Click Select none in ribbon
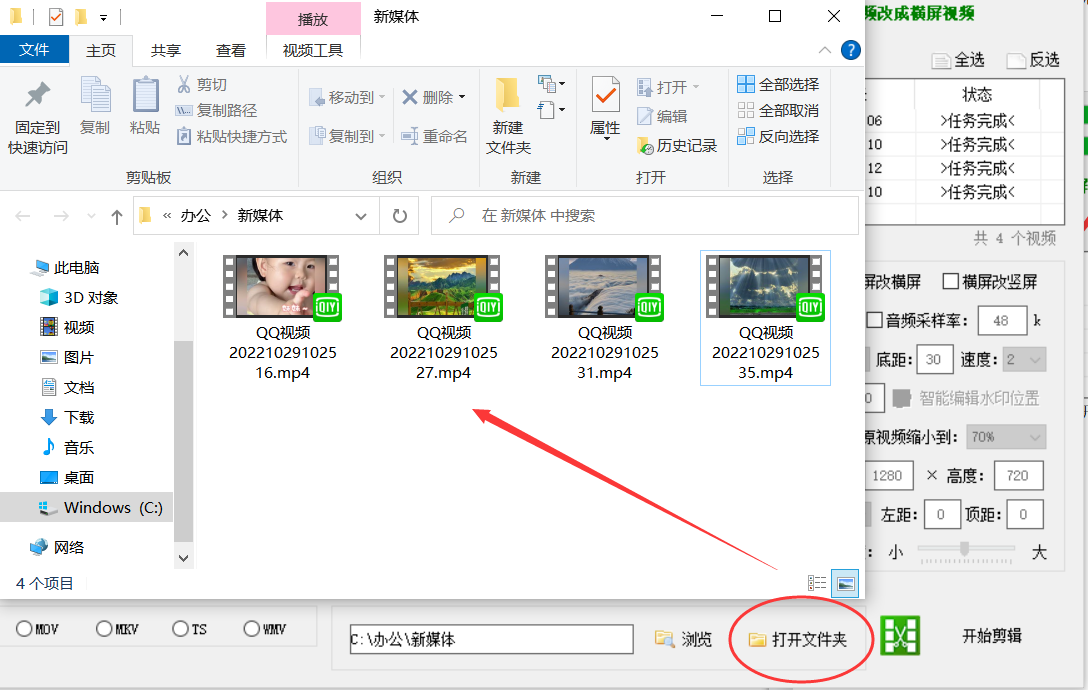The height and width of the screenshot is (690, 1088). [x=778, y=110]
